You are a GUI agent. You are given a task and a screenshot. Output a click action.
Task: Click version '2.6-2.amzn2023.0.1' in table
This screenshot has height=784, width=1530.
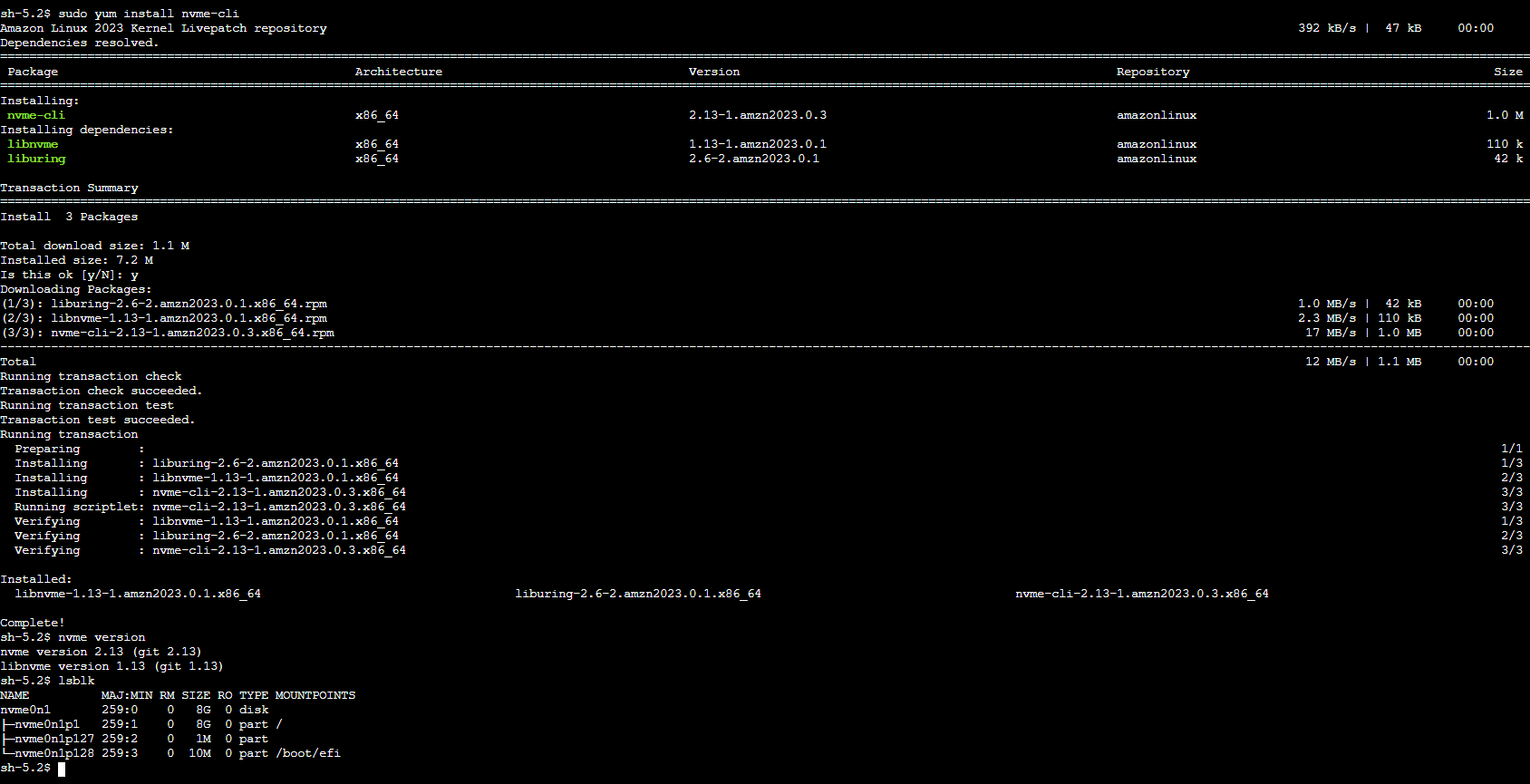[754, 159]
